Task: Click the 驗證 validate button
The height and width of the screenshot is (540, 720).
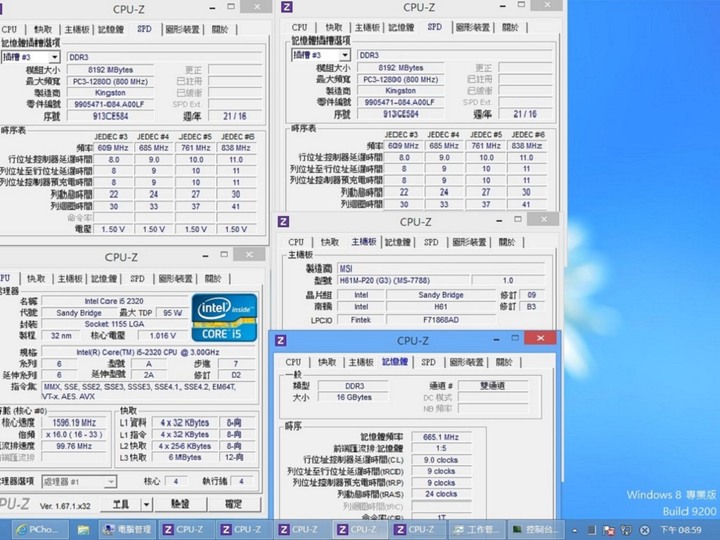Action: pos(180,504)
